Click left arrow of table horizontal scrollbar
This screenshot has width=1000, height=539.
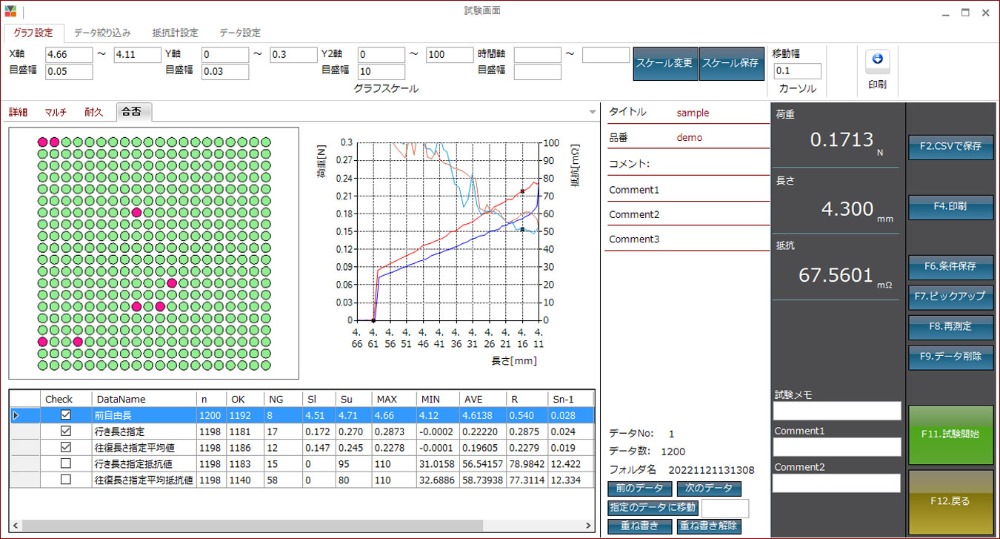click(x=15, y=526)
